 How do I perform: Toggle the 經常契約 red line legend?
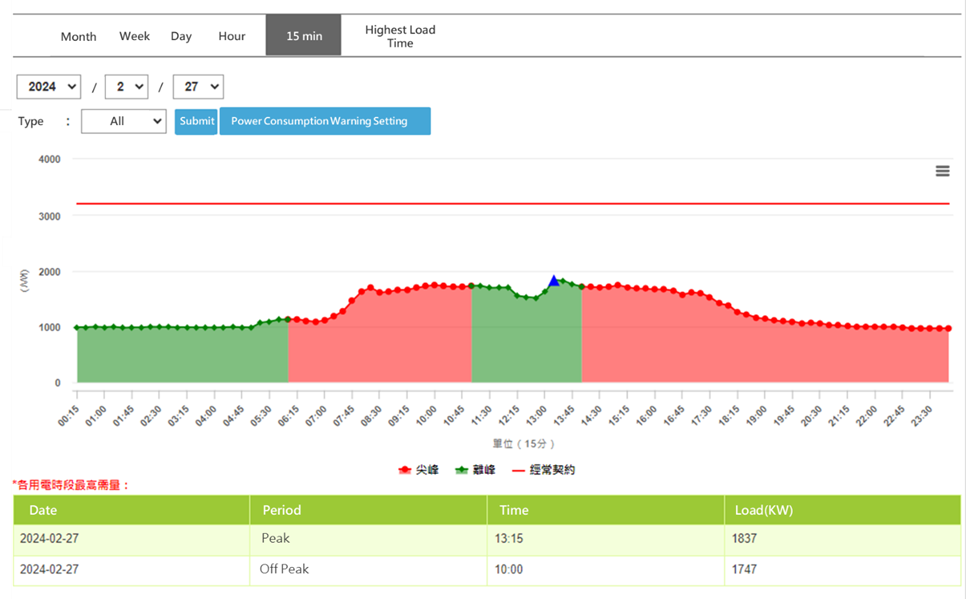pos(543,470)
